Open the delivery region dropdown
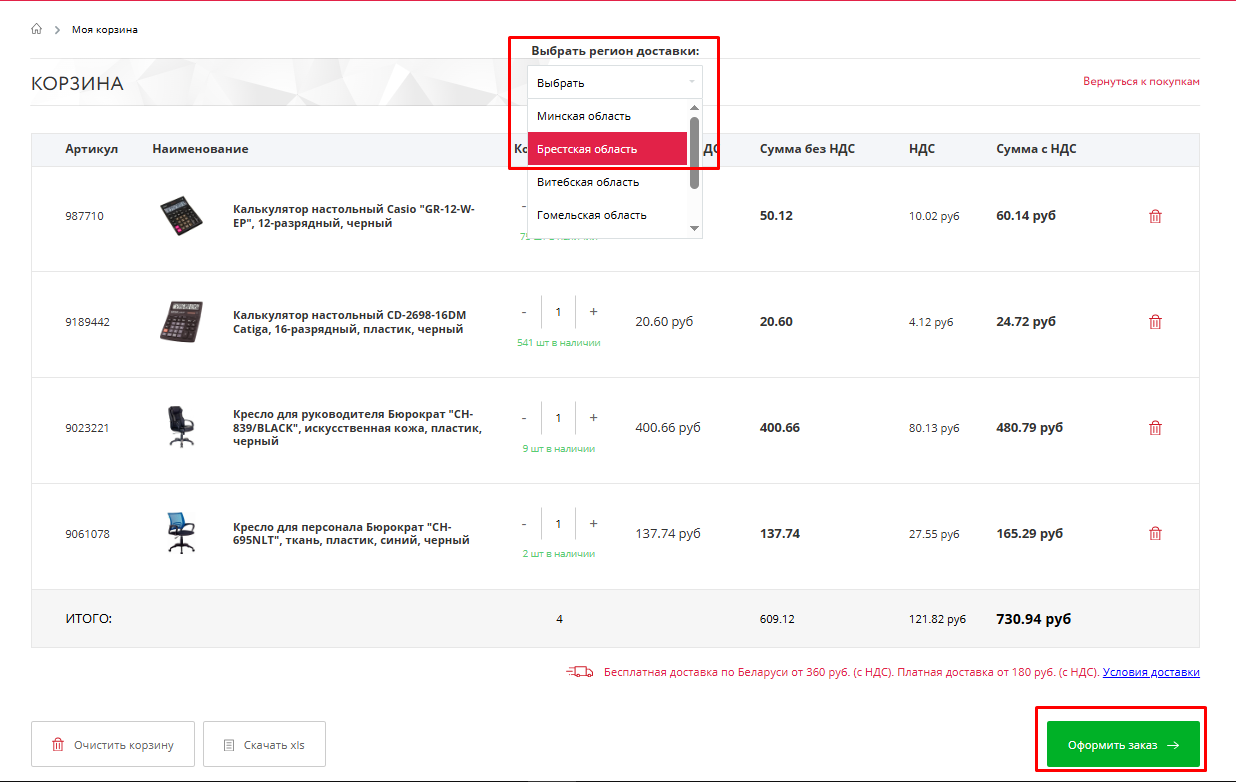 tap(614, 83)
